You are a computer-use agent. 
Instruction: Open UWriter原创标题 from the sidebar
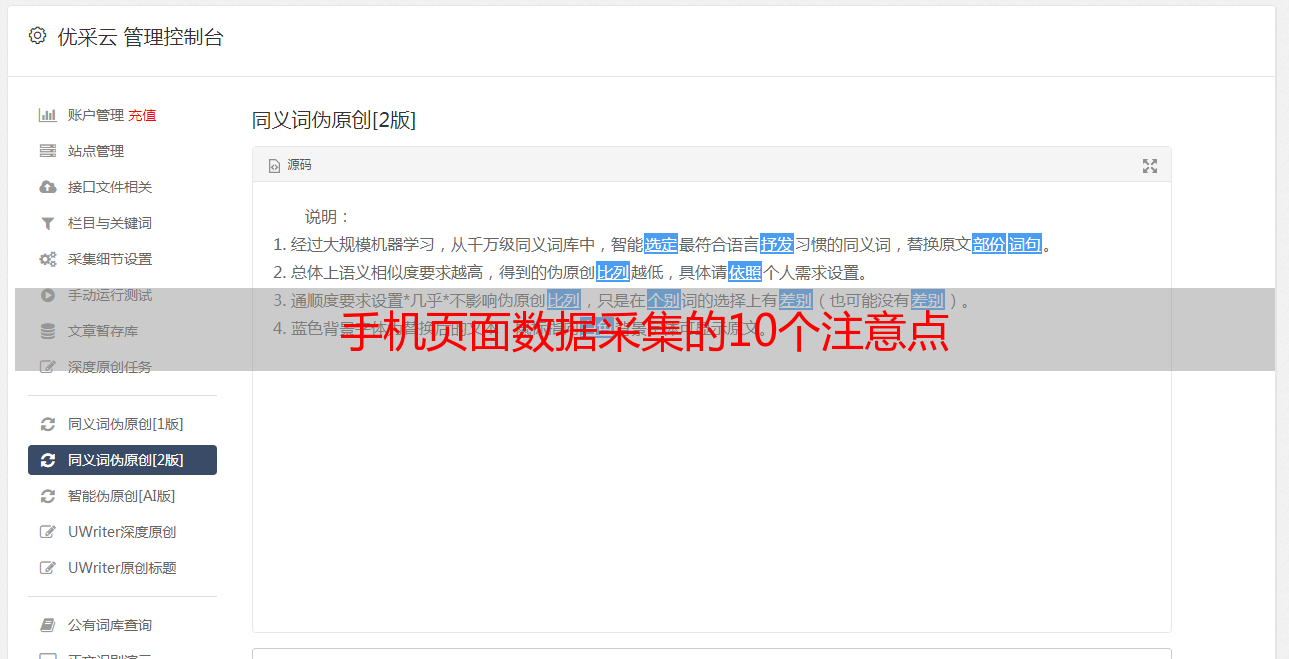tap(122, 568)
